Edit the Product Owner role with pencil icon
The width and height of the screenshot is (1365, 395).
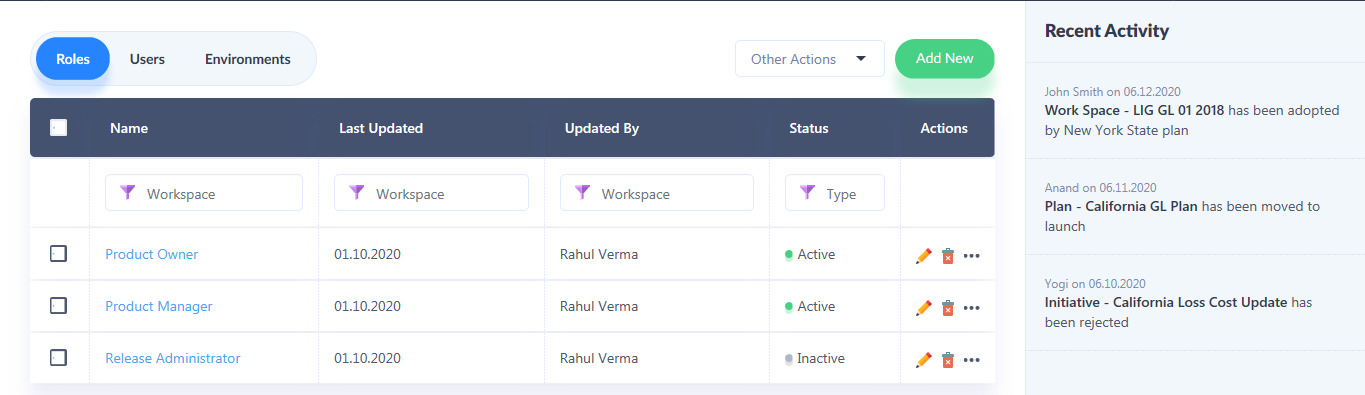(x=924, y=256)
